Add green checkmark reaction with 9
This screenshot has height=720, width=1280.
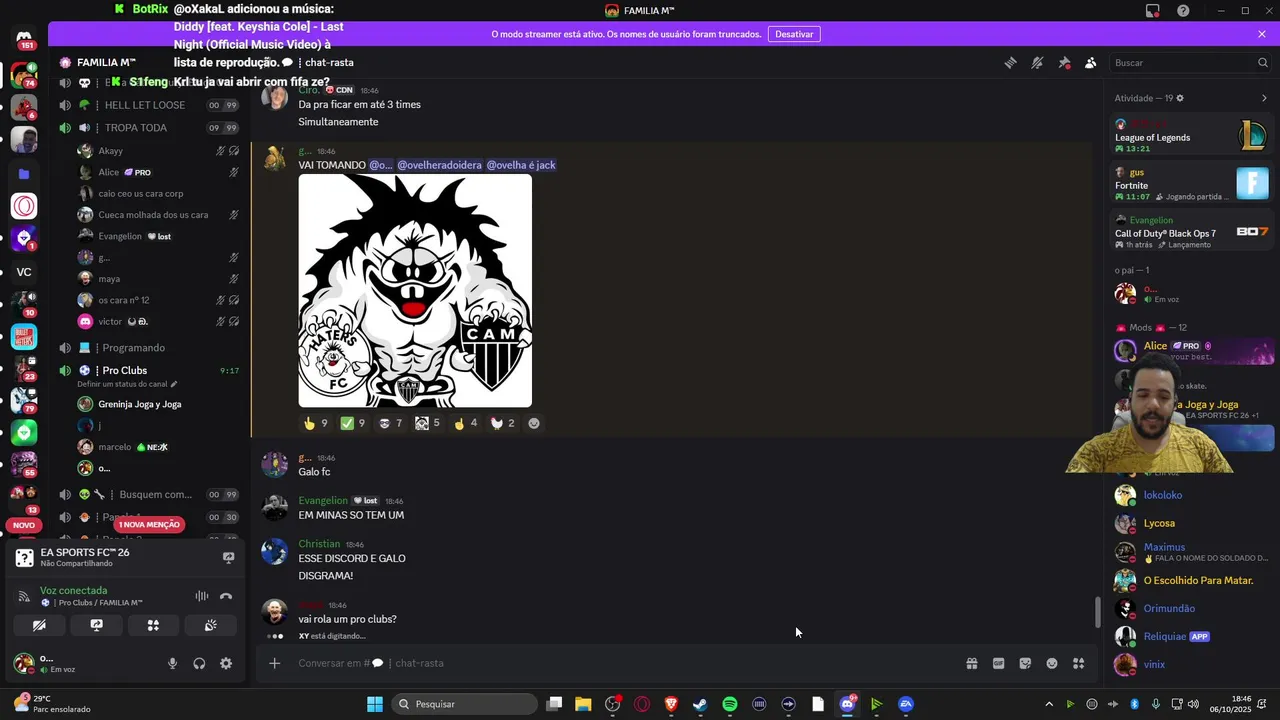[353, 423]
